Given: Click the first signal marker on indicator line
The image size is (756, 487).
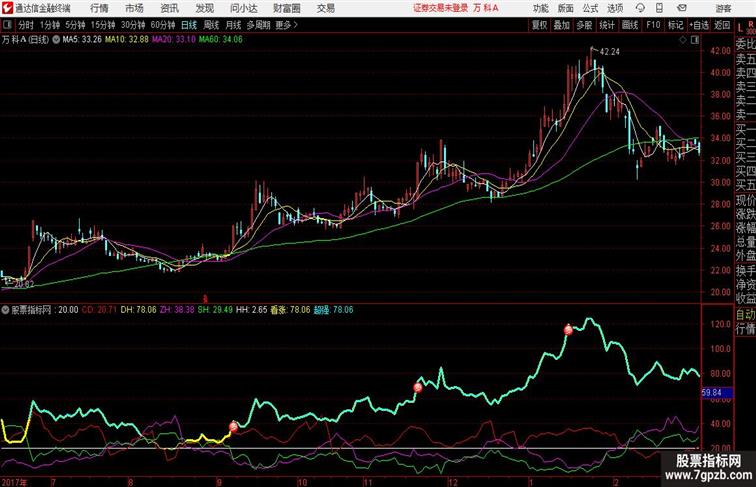Looking at the screenshot, I should coord(233,426).
